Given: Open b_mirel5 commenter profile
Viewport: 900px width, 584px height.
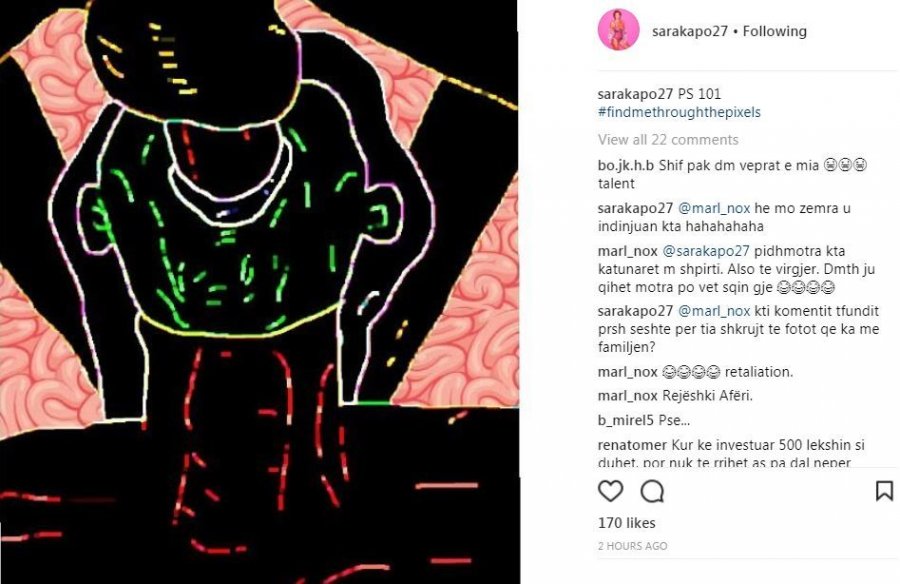Looking at the screenshot, I should 626,420.
